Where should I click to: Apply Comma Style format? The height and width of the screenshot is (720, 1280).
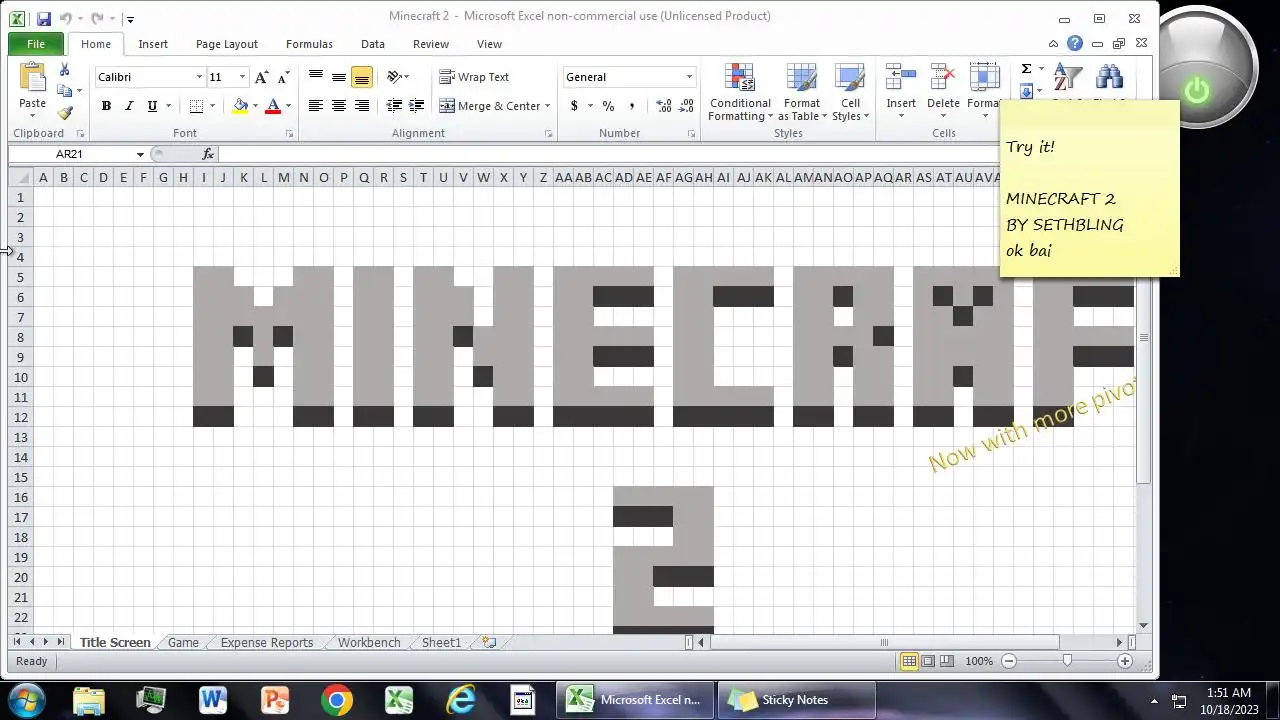632,106
